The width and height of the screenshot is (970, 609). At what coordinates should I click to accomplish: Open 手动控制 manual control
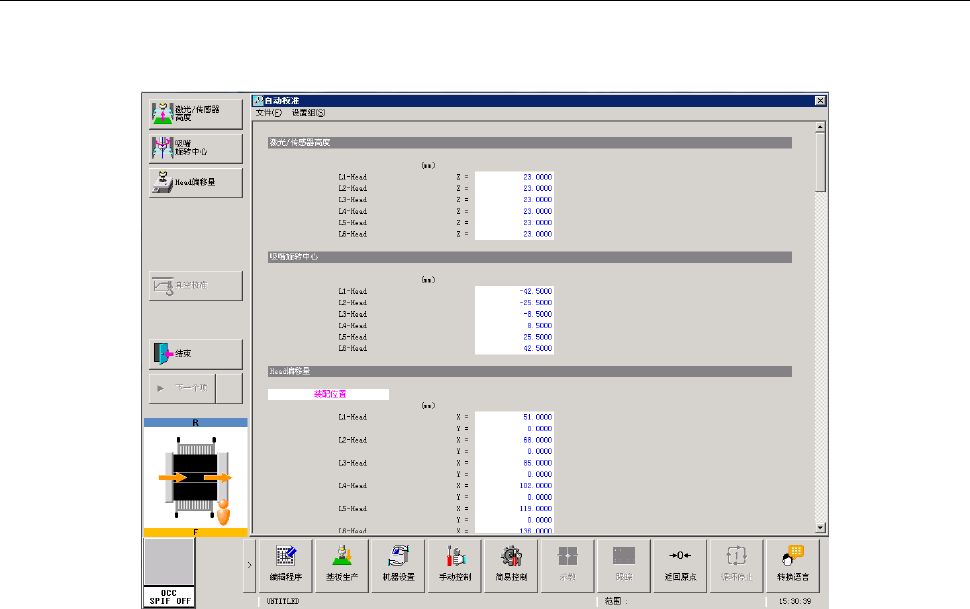pyautogui.click(x=455, y=566)
